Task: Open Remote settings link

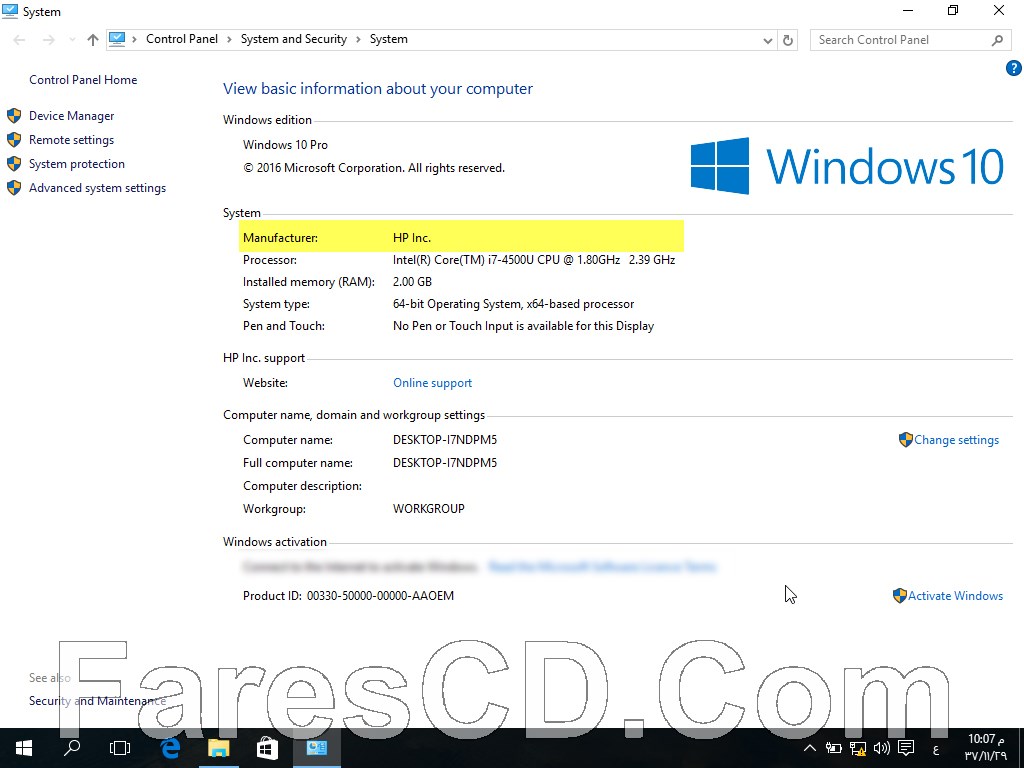Action: 71,140
